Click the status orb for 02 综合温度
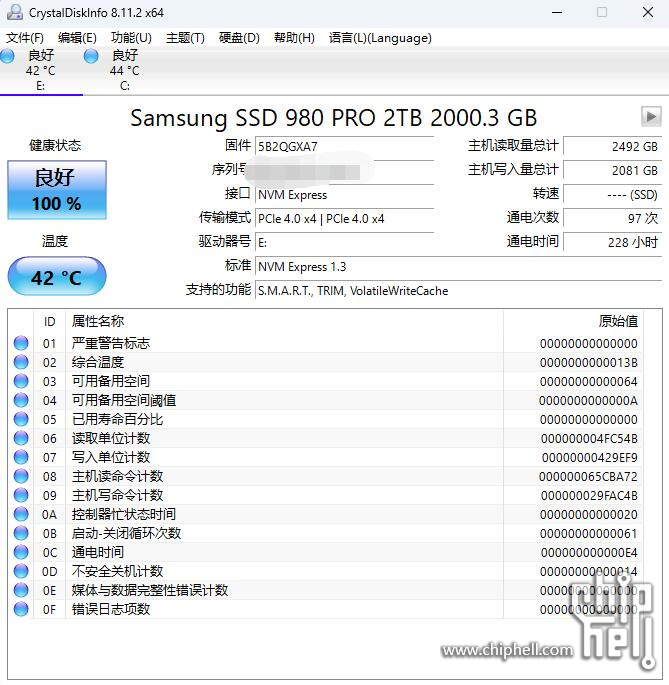Image resolution: width=669 pixels, height=685 pixels. pos(21,362)
